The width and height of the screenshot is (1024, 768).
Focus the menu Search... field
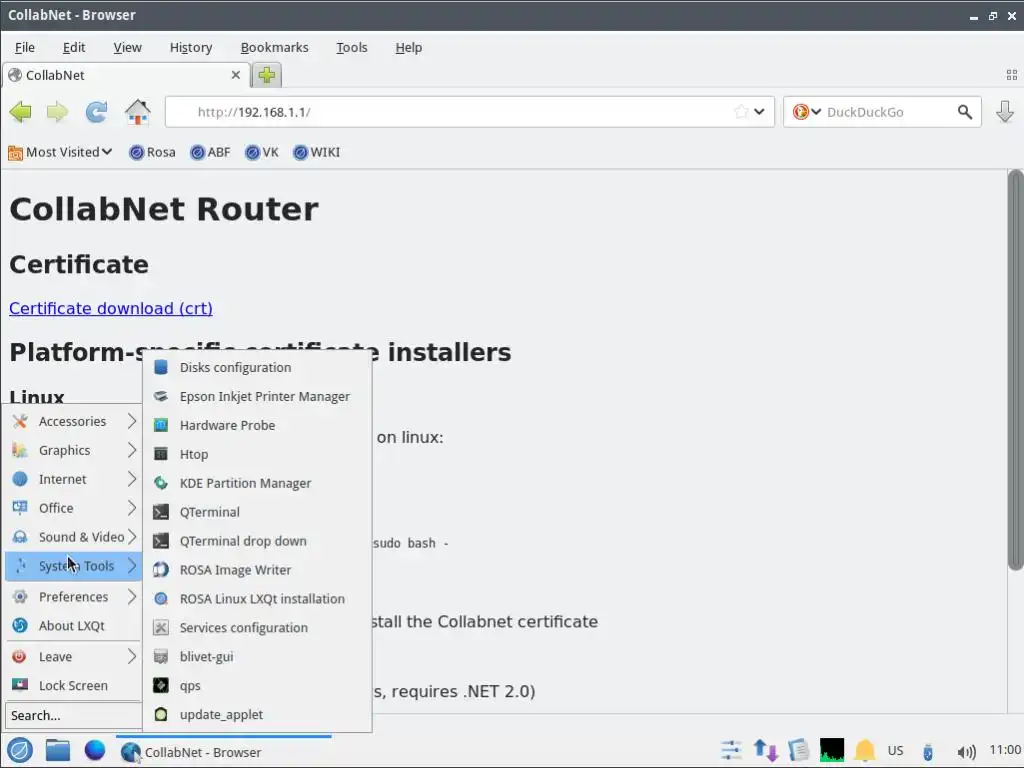(73, 715)
